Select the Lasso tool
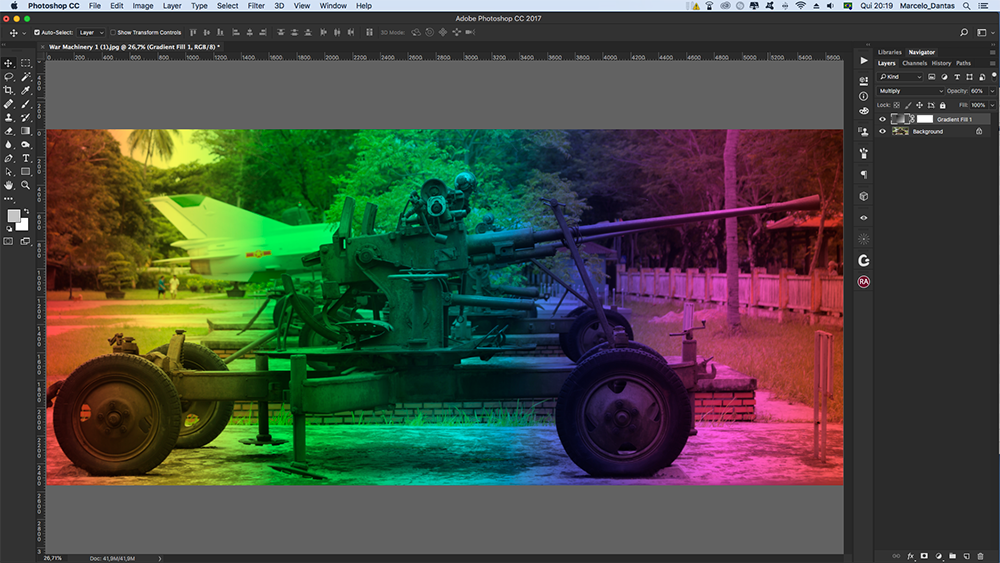The image size is (1000, 563). (9, 77)
